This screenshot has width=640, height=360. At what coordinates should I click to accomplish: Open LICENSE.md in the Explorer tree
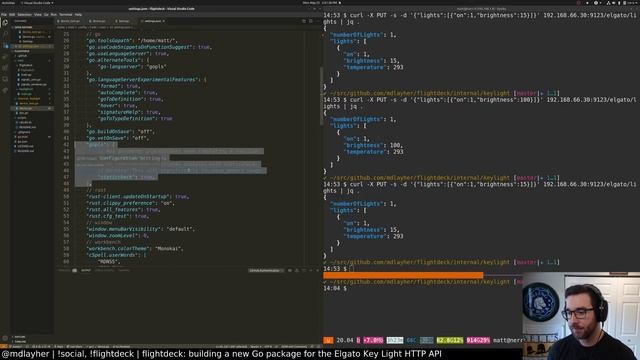[x=25, y=146]
